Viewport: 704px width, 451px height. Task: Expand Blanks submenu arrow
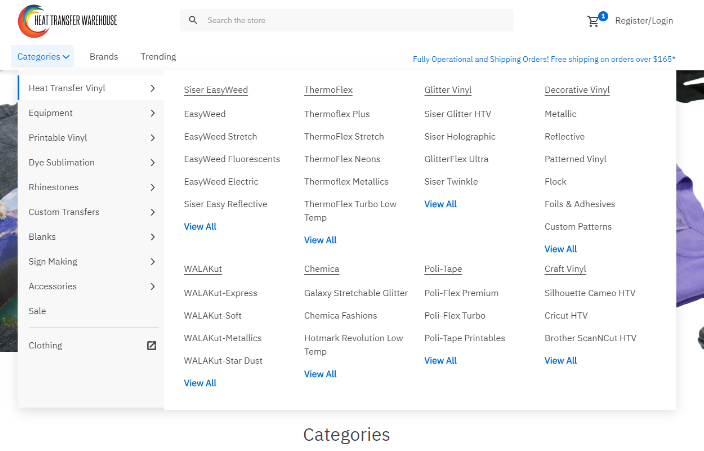[153, 237]
